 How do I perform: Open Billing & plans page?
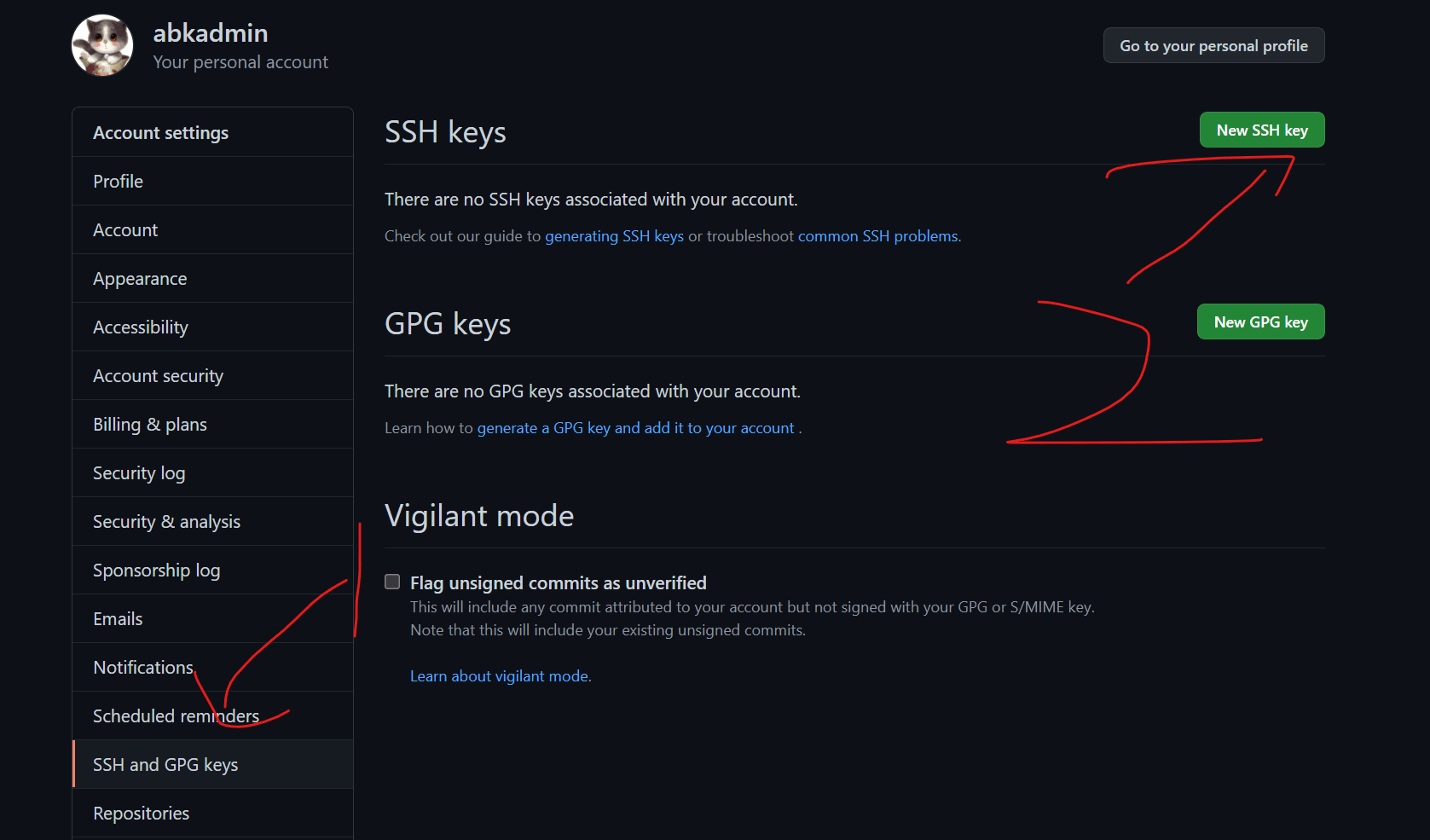click(x=213, y=424)
